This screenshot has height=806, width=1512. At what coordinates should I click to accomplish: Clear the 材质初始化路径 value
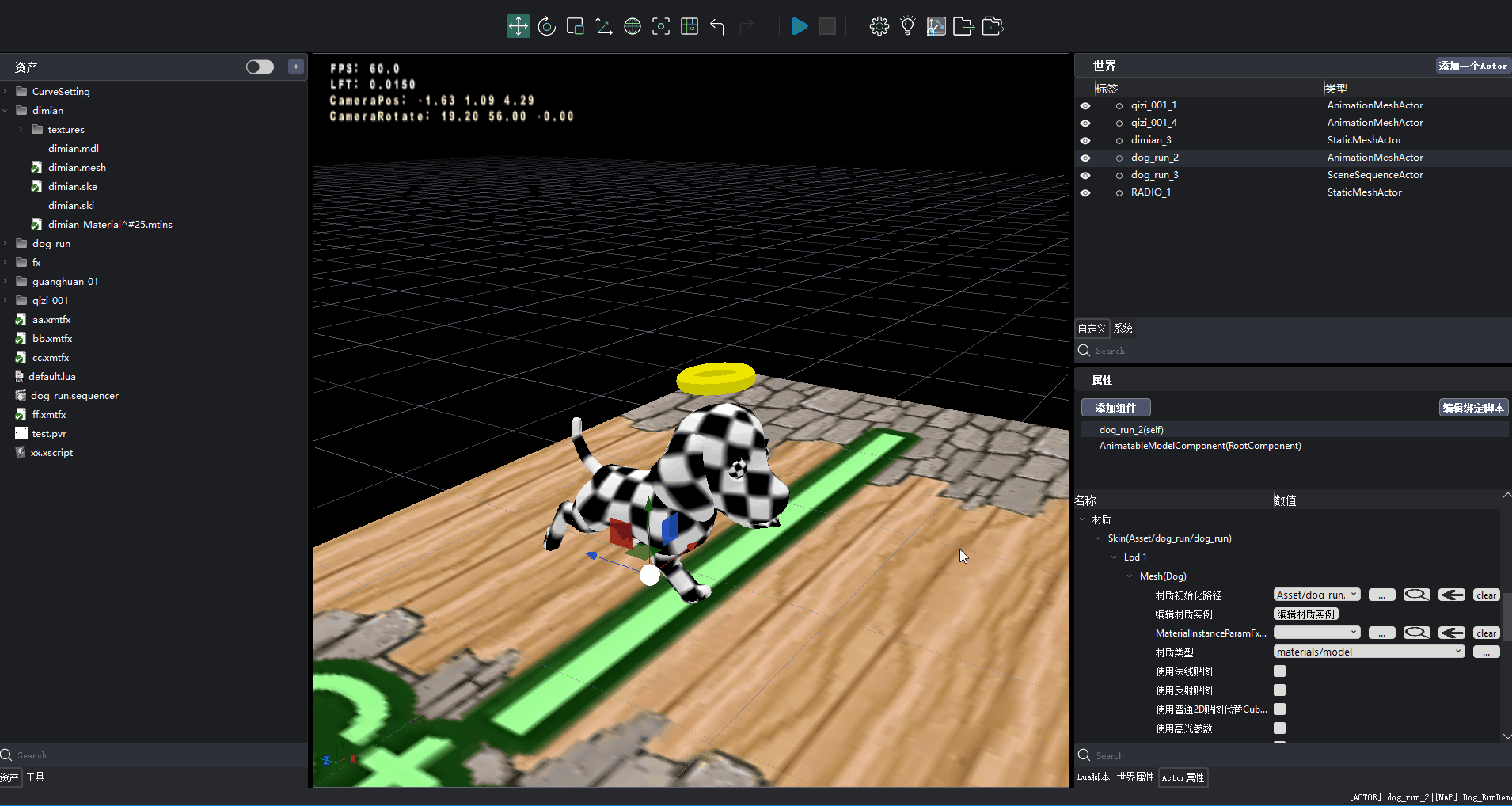[x=1486, y=595]
